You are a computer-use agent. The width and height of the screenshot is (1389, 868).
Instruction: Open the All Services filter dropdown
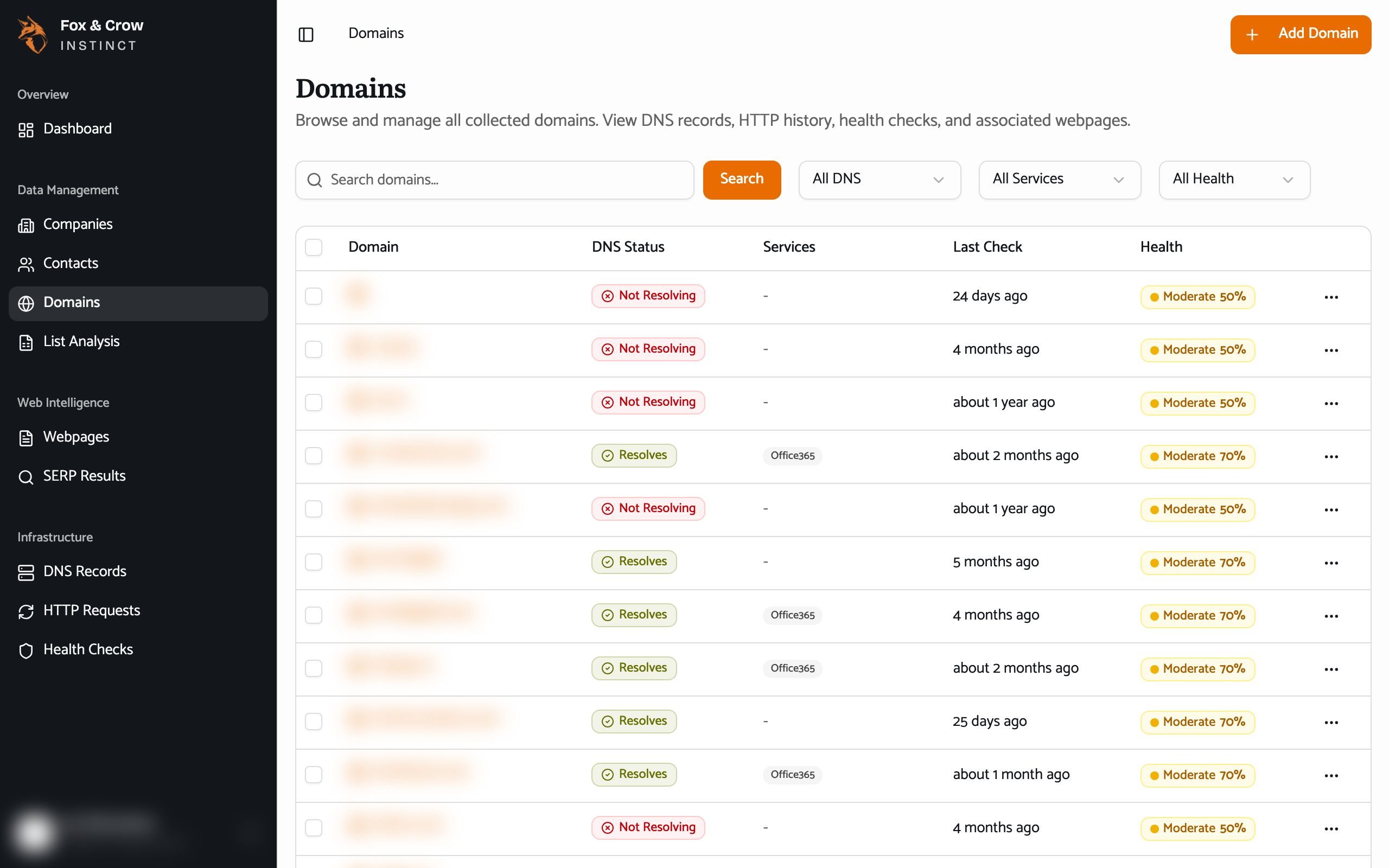[1060, 180]
